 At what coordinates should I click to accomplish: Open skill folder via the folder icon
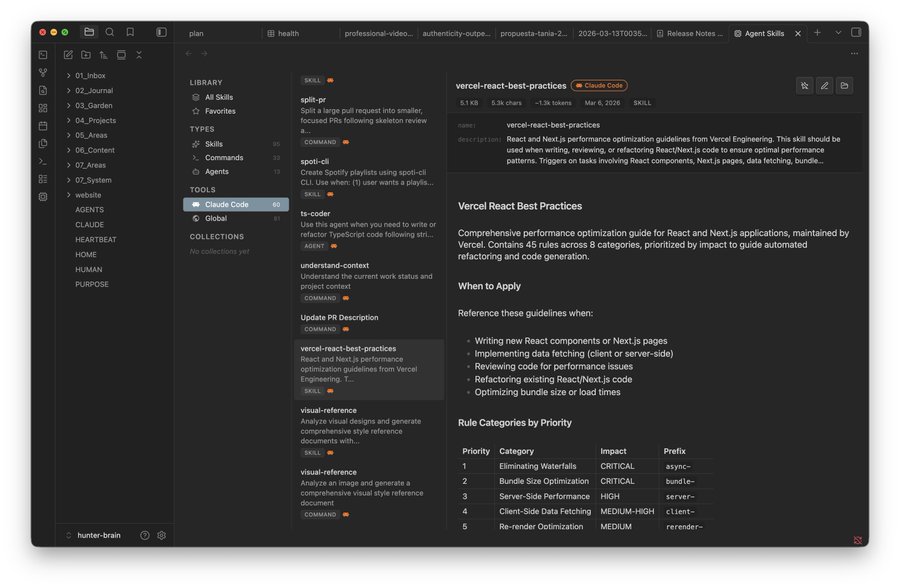pyautogui.click(x=843, y=86)
